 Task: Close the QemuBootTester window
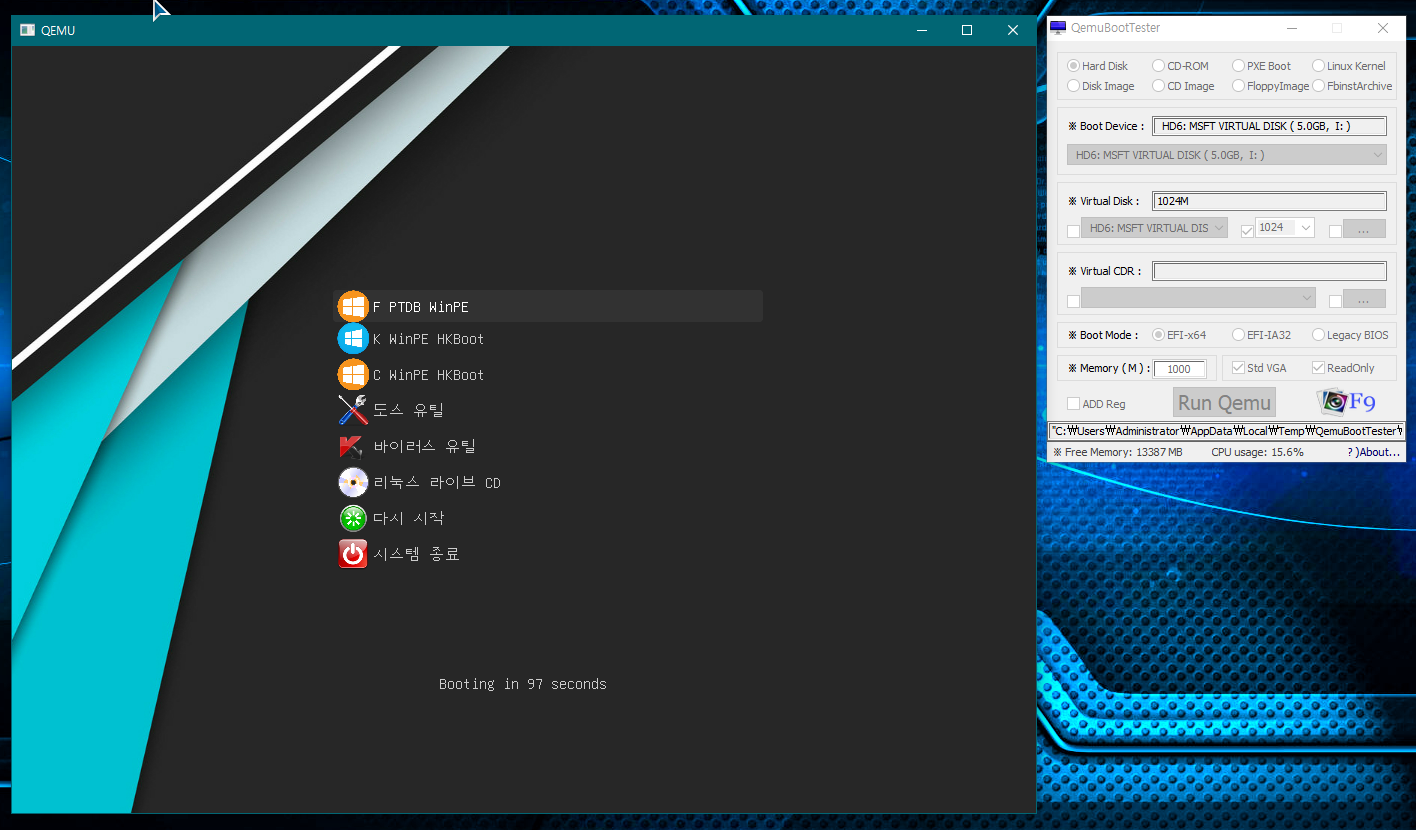coord(1383,28)
